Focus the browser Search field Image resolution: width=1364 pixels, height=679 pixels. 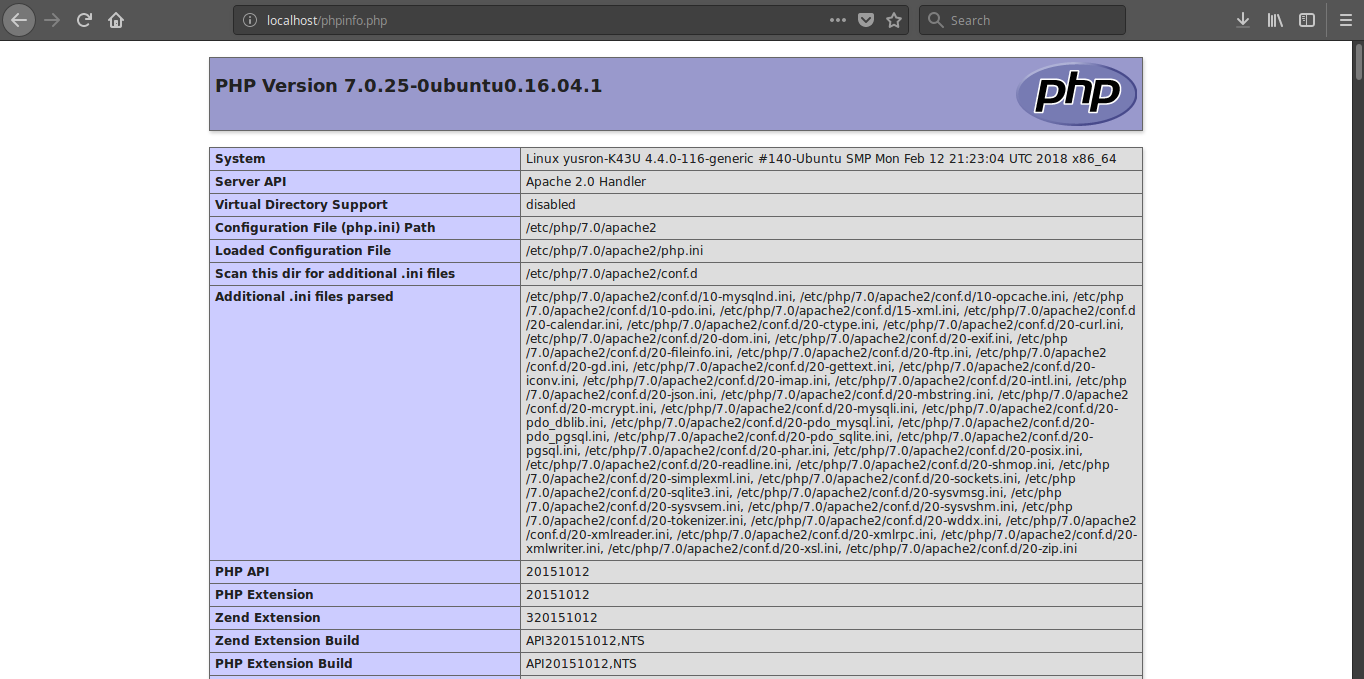point(1020,20)
